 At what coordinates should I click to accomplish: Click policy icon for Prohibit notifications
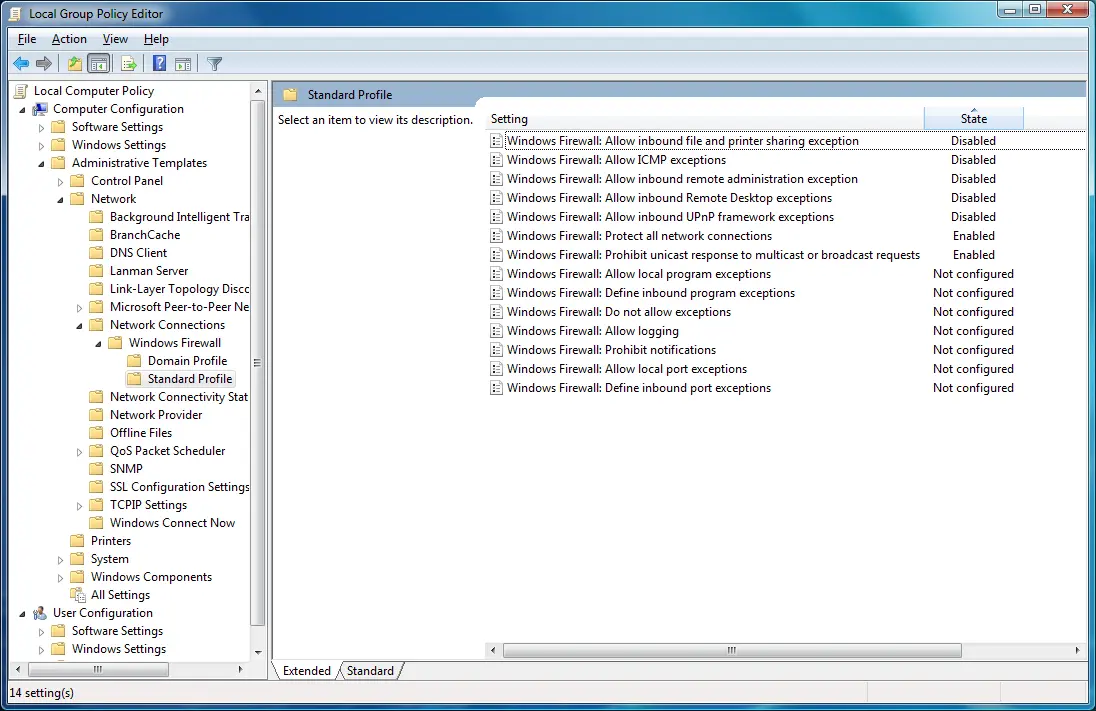(x=496, y=350)
